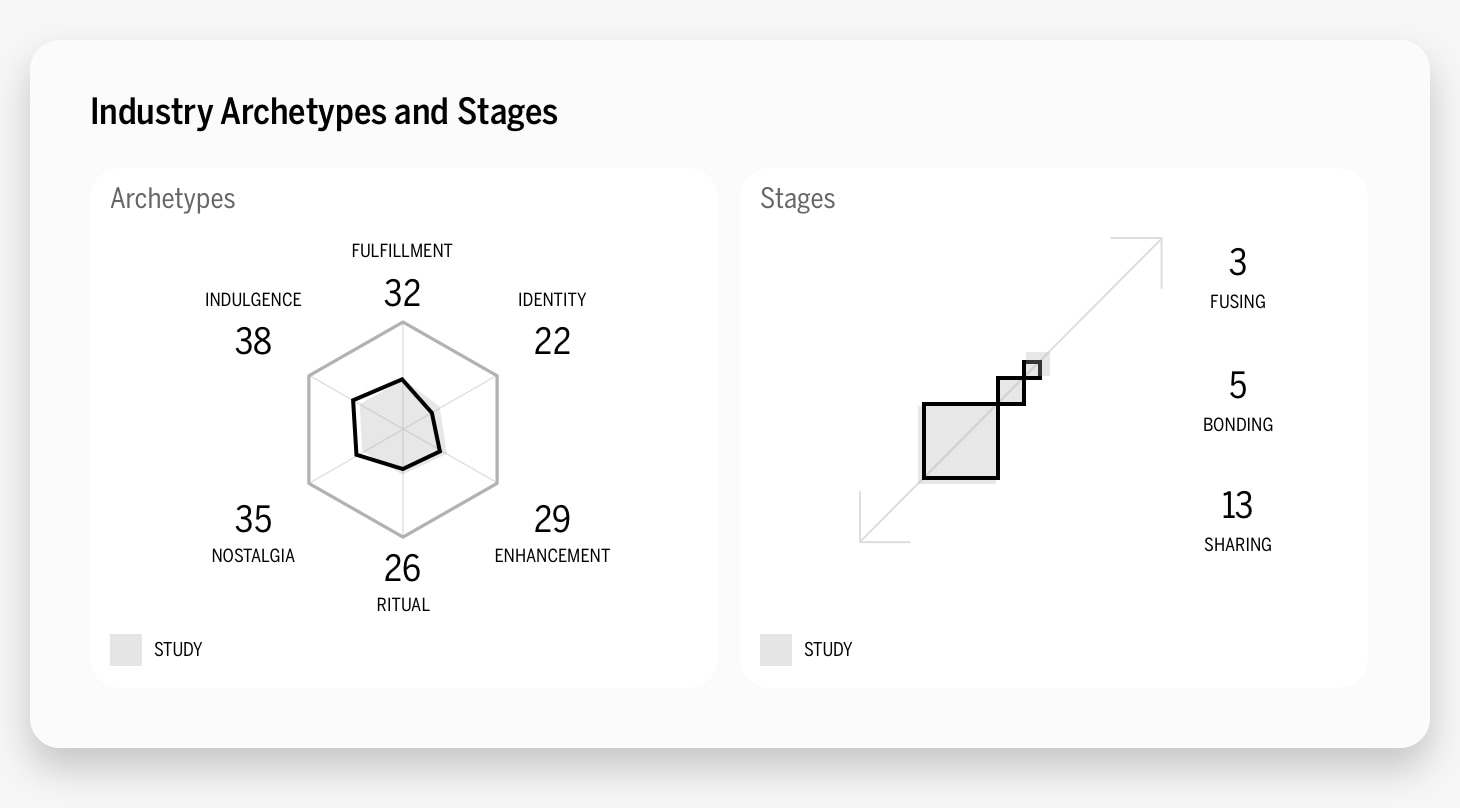Select the RITUAL archetype label
This screenshot has width=1460, height=808.
403,605
